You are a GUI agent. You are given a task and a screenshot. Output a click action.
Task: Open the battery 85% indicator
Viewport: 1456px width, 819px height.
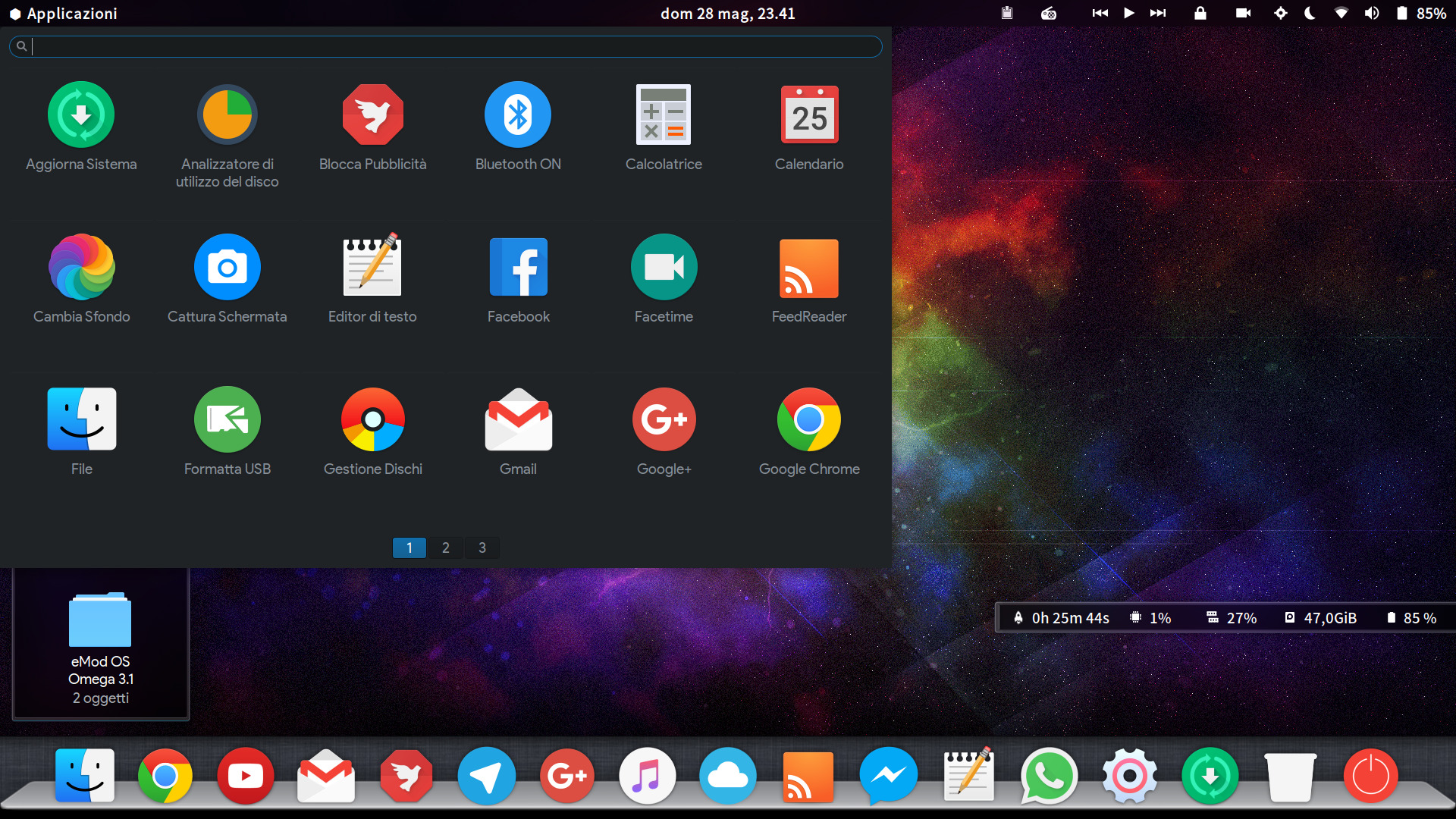tap(1422, 13)
